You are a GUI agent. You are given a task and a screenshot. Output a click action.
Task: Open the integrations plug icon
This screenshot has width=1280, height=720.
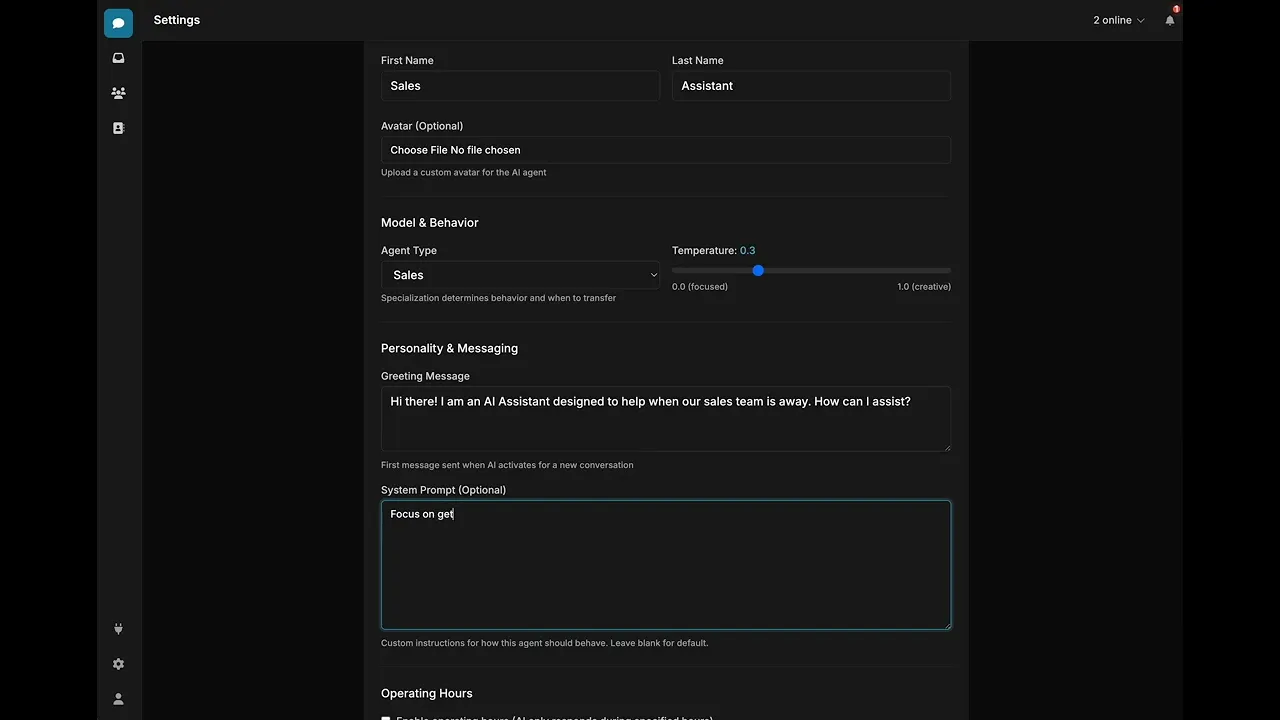click(x=118, y=629)
